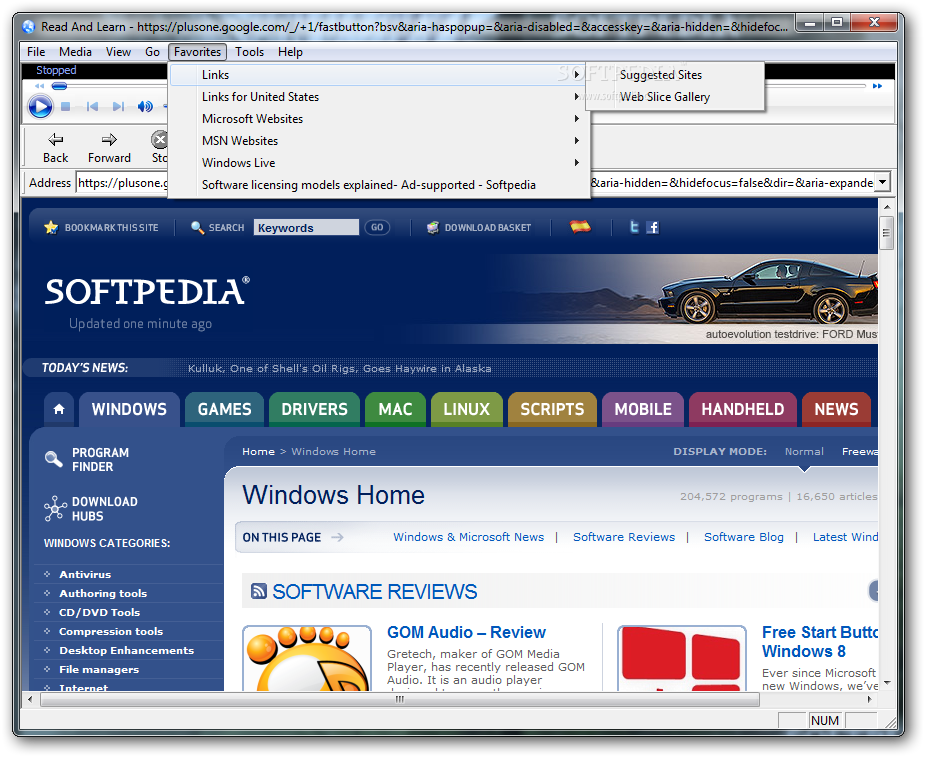Stop the media using the square Stop button
The height and width of the screenshot is (757, 925).
tap(65, 107)
